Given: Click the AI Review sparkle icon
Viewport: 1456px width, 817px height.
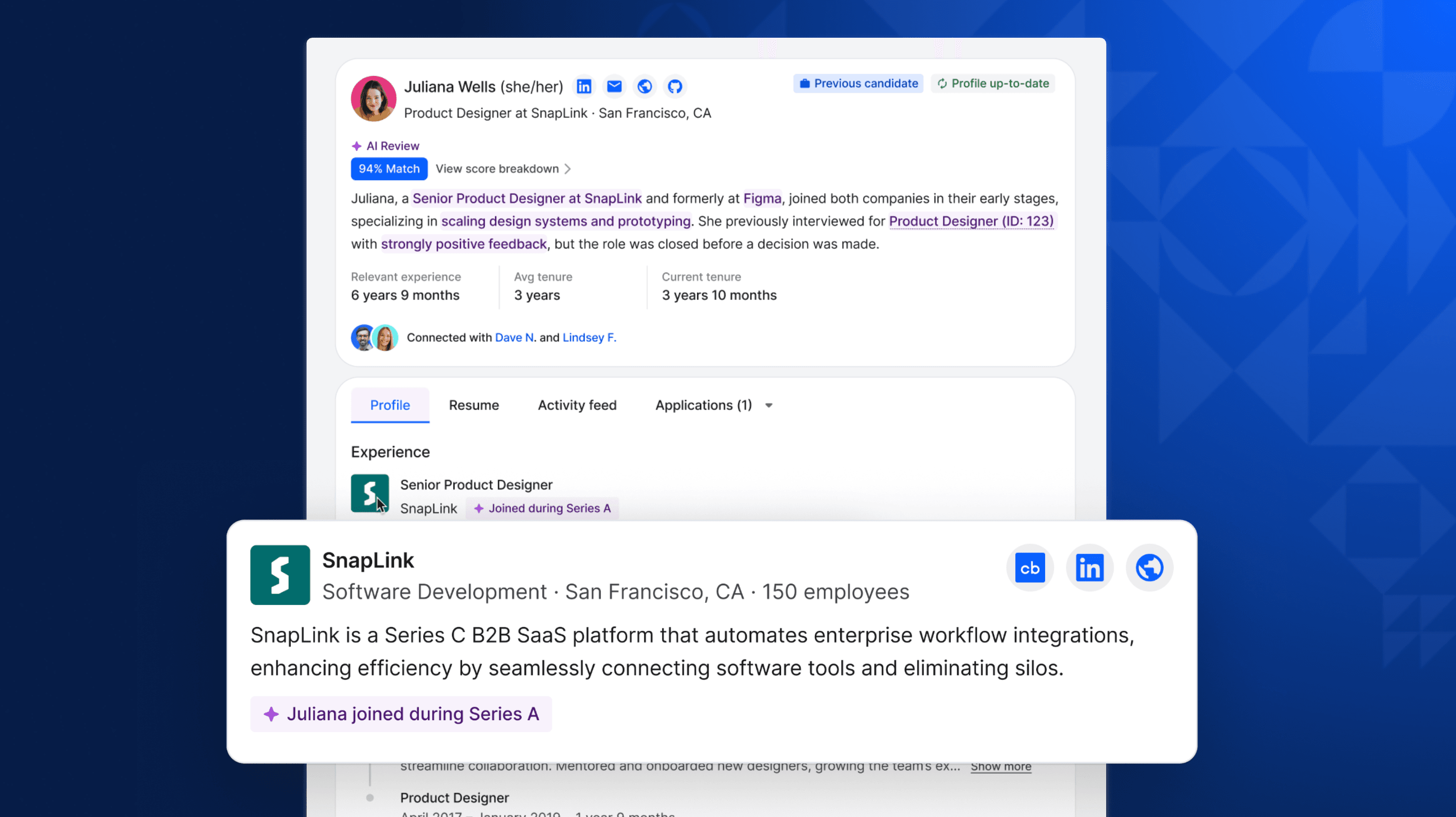Looking at the screenshot, I should point(358,145).
